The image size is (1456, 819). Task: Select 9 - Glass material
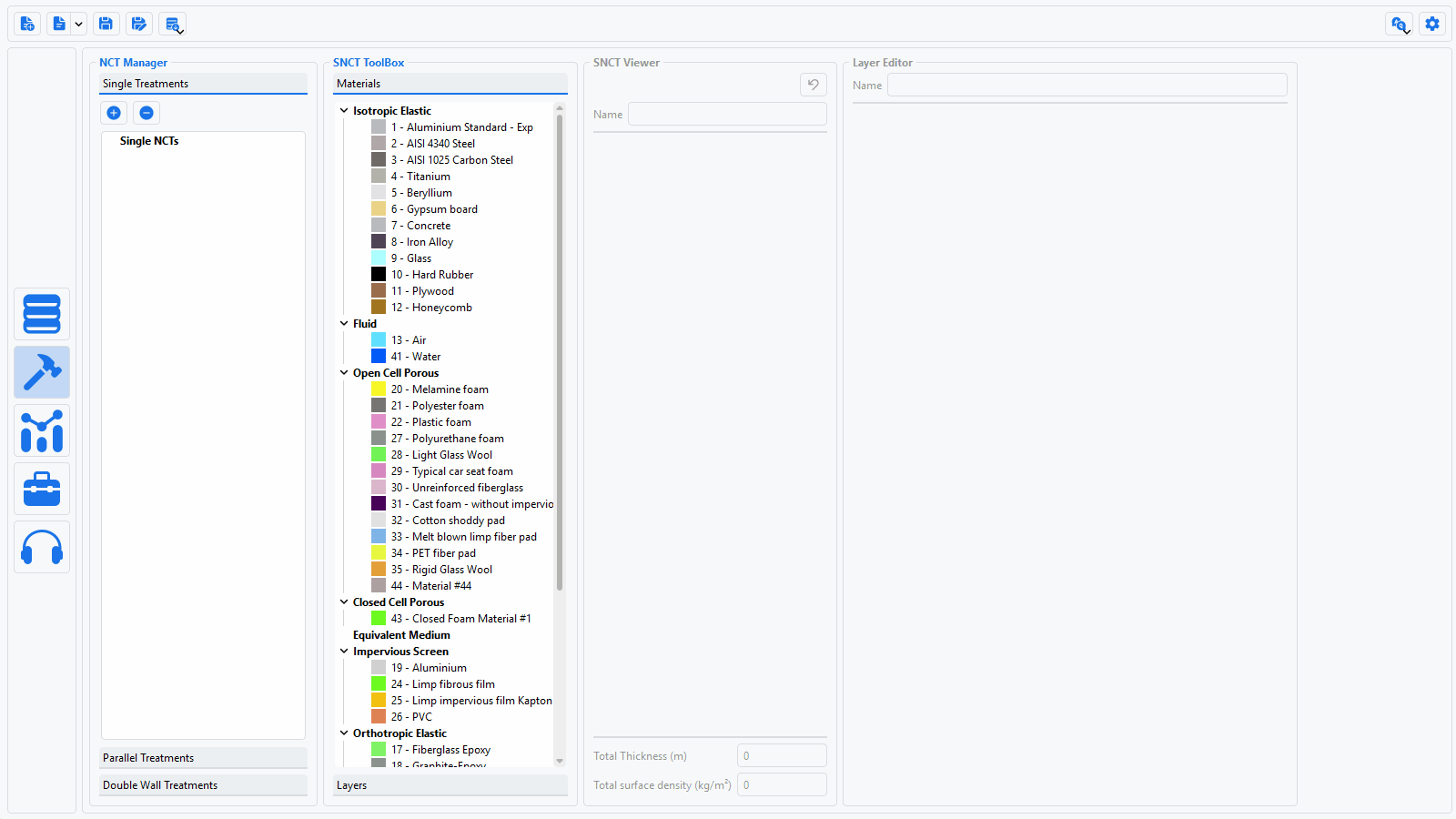(x=411, y=258)
